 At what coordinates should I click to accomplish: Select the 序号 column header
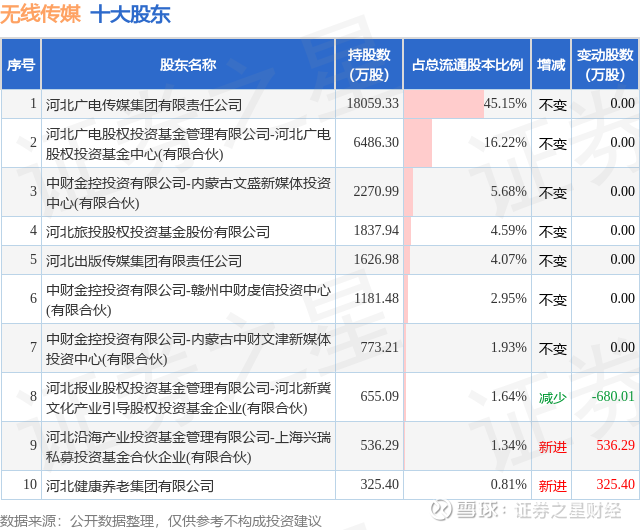click(x=20, y=65)
